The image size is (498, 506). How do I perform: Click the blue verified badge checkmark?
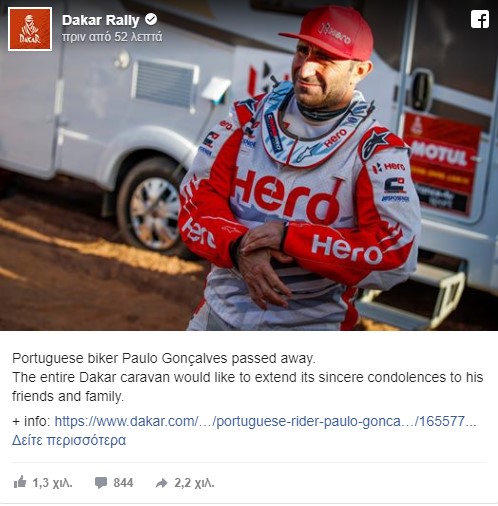pos(151,20)
